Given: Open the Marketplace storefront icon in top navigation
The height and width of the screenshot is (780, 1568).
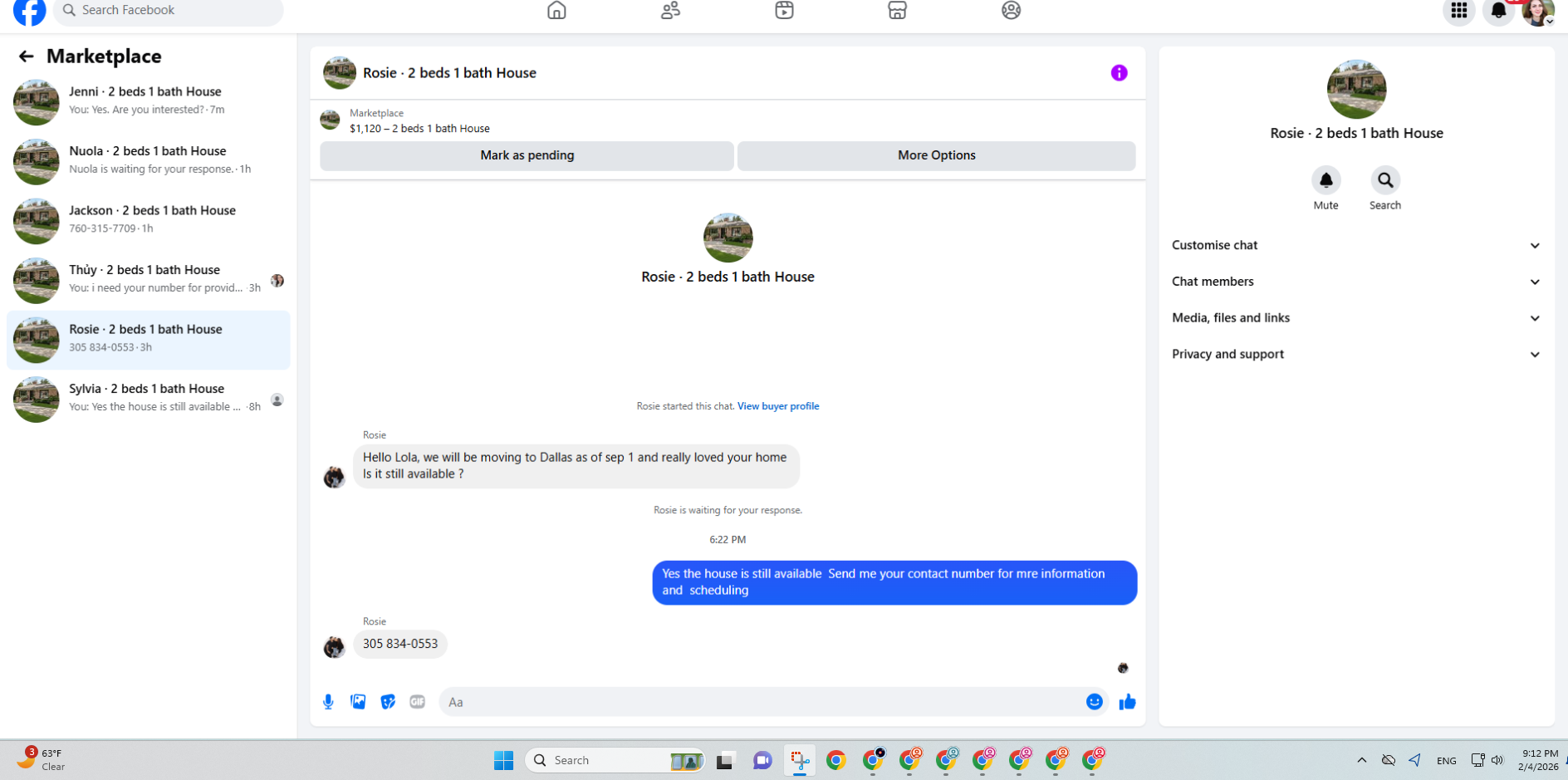Looking at the screenshot, I should (897, 10).
